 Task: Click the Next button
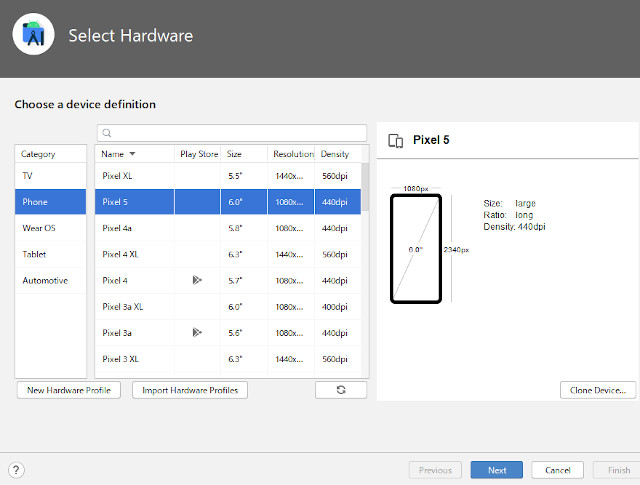(x=497, y=470)
